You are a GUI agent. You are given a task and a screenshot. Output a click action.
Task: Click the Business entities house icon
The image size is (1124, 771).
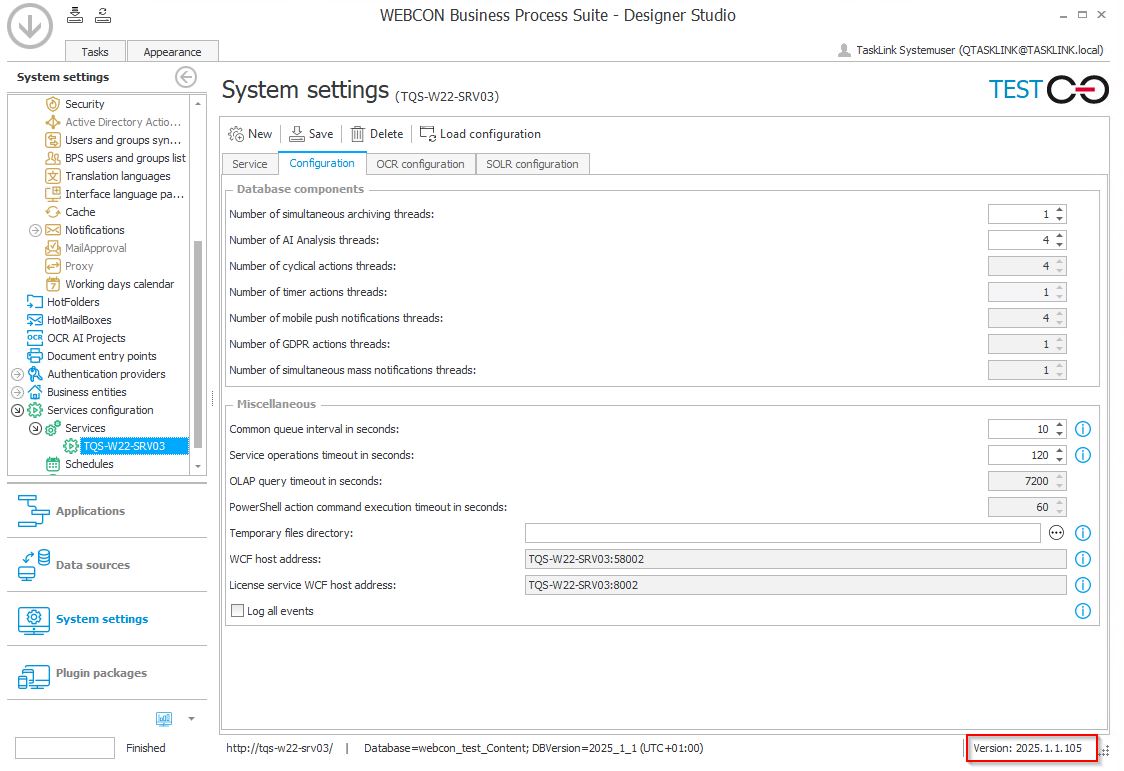point(34,392)
